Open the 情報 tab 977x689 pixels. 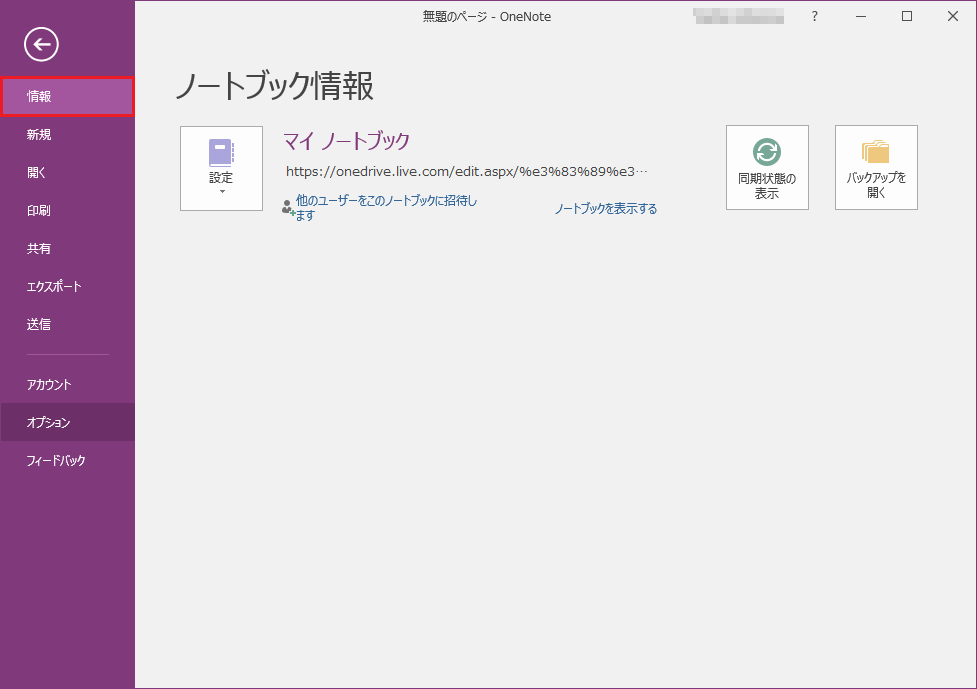tap(67, 97)
